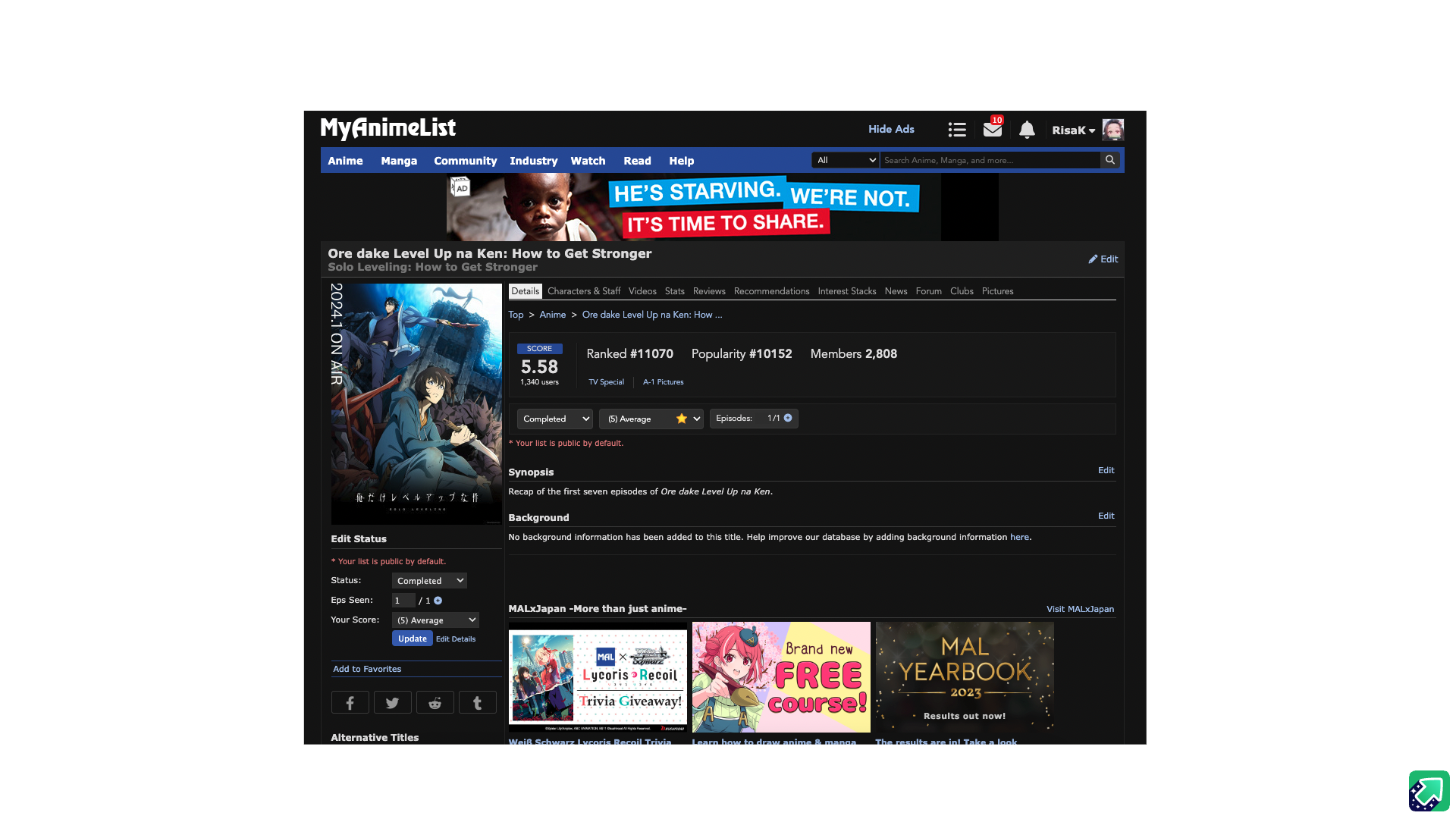Click Add to Favorites link

[367, 669]
